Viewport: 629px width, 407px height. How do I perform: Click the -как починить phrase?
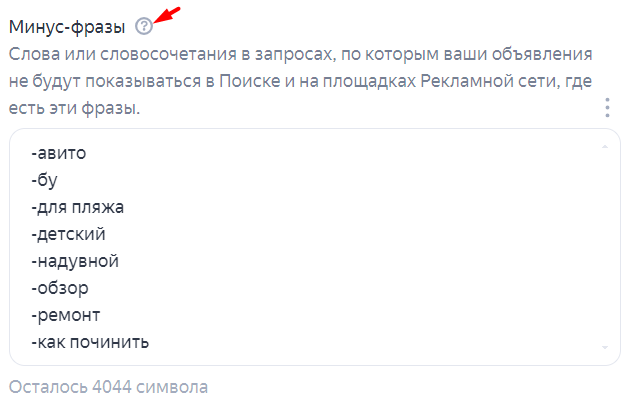tap(90, 342)
